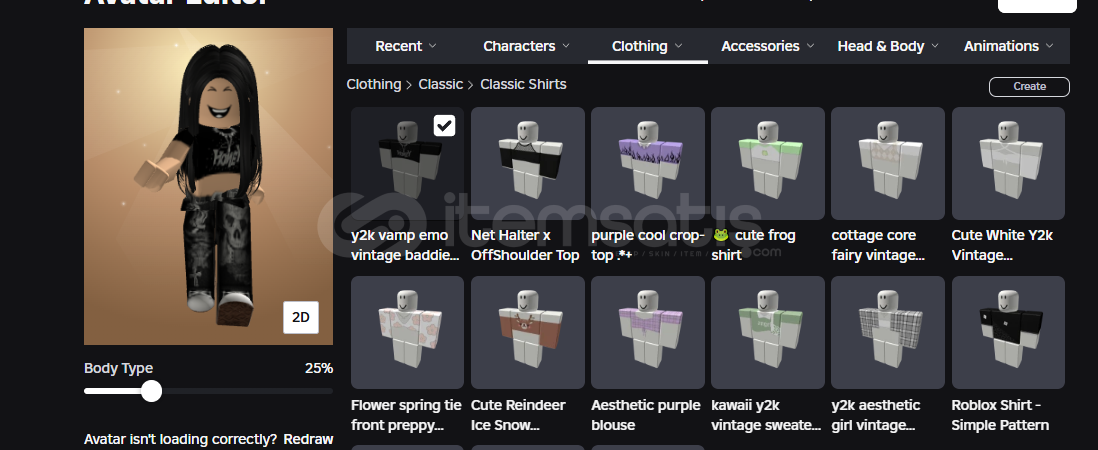Click the Body Type slider handle

(x=151, y=391)
